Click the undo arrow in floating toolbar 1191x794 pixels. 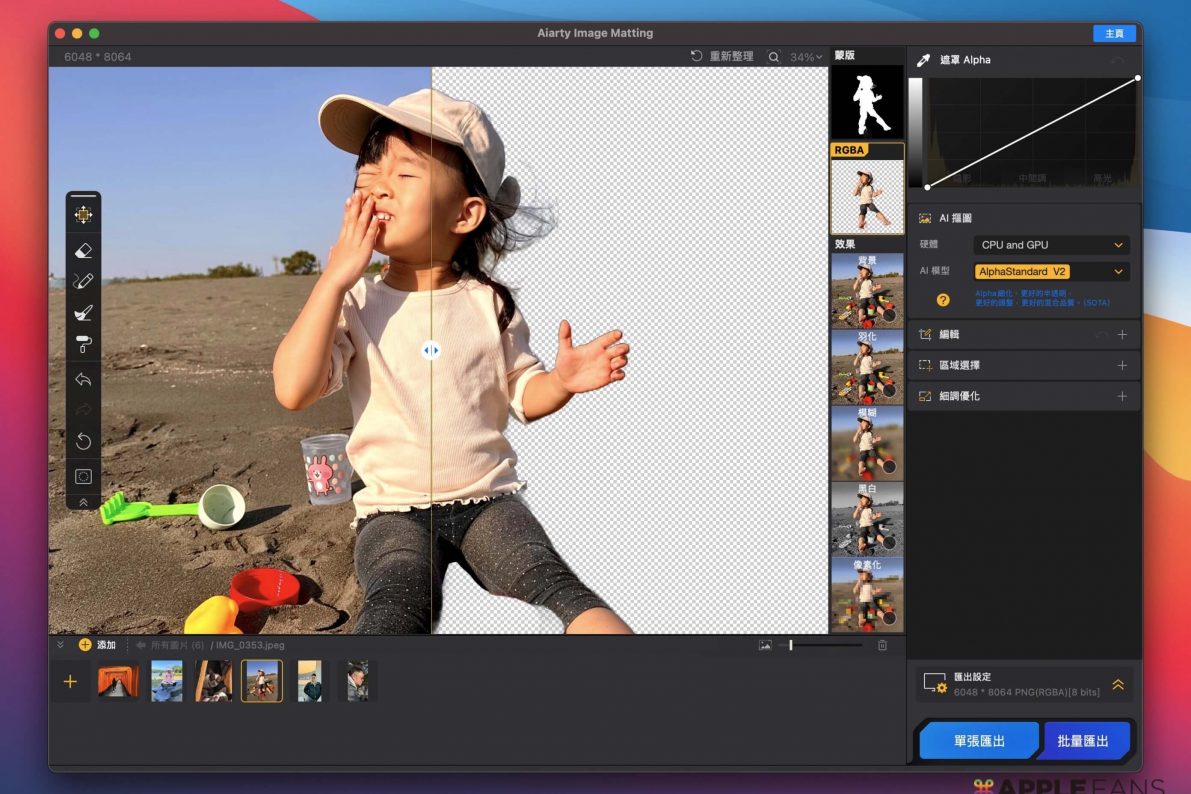pyautogui.click(x=83, y=379)
